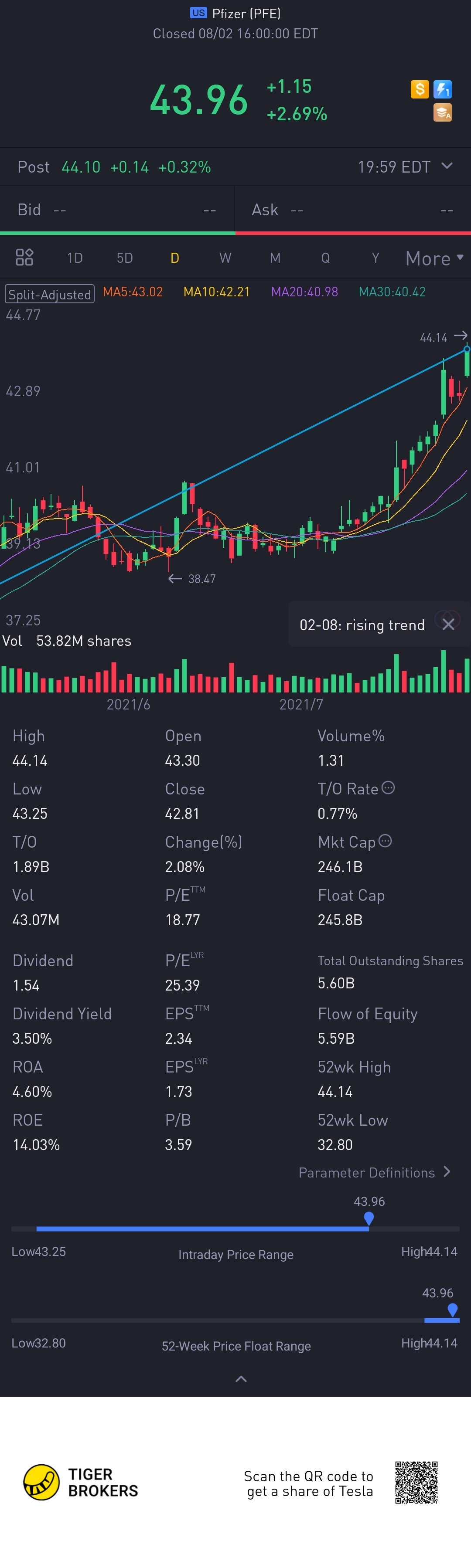This screenshot has width=471, height=1568.
Task: Tap the Intraday Price Range marker
Action: coord(369,1218)
